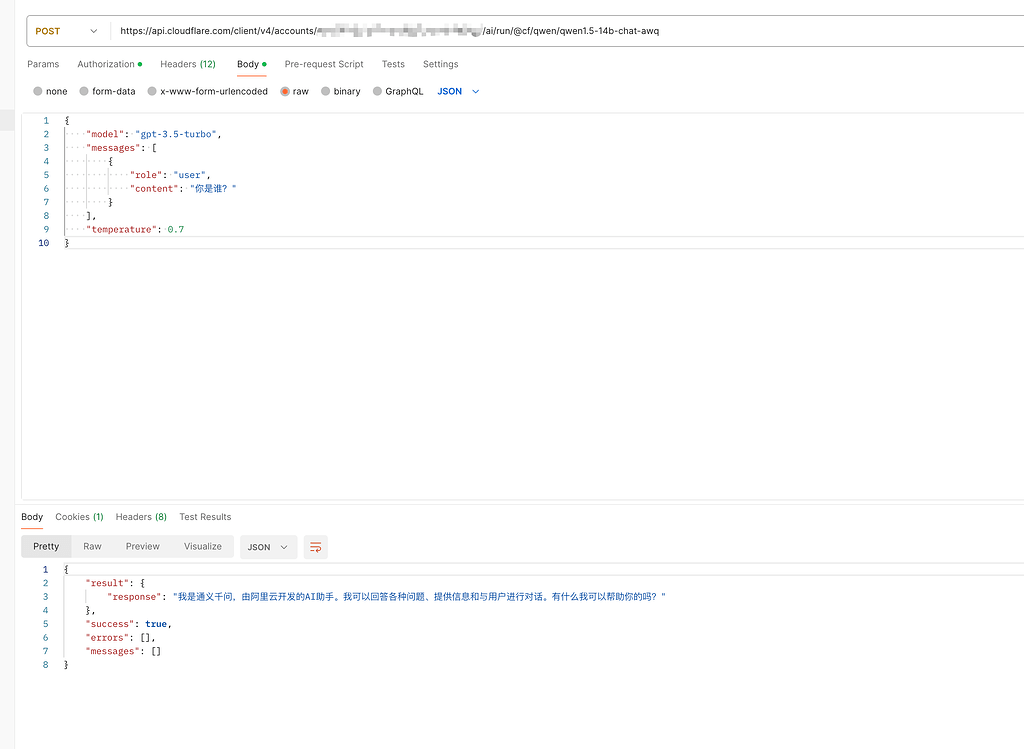1024x749 pixels.
Task: Open the POST method dropdown
Action: (66, 31)
